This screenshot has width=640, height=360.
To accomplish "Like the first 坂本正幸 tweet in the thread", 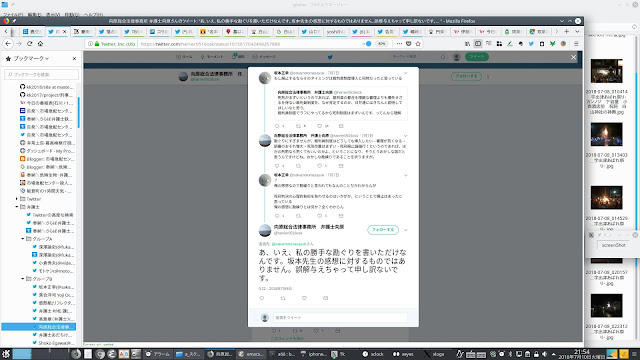I will click(x=320, y=126).
